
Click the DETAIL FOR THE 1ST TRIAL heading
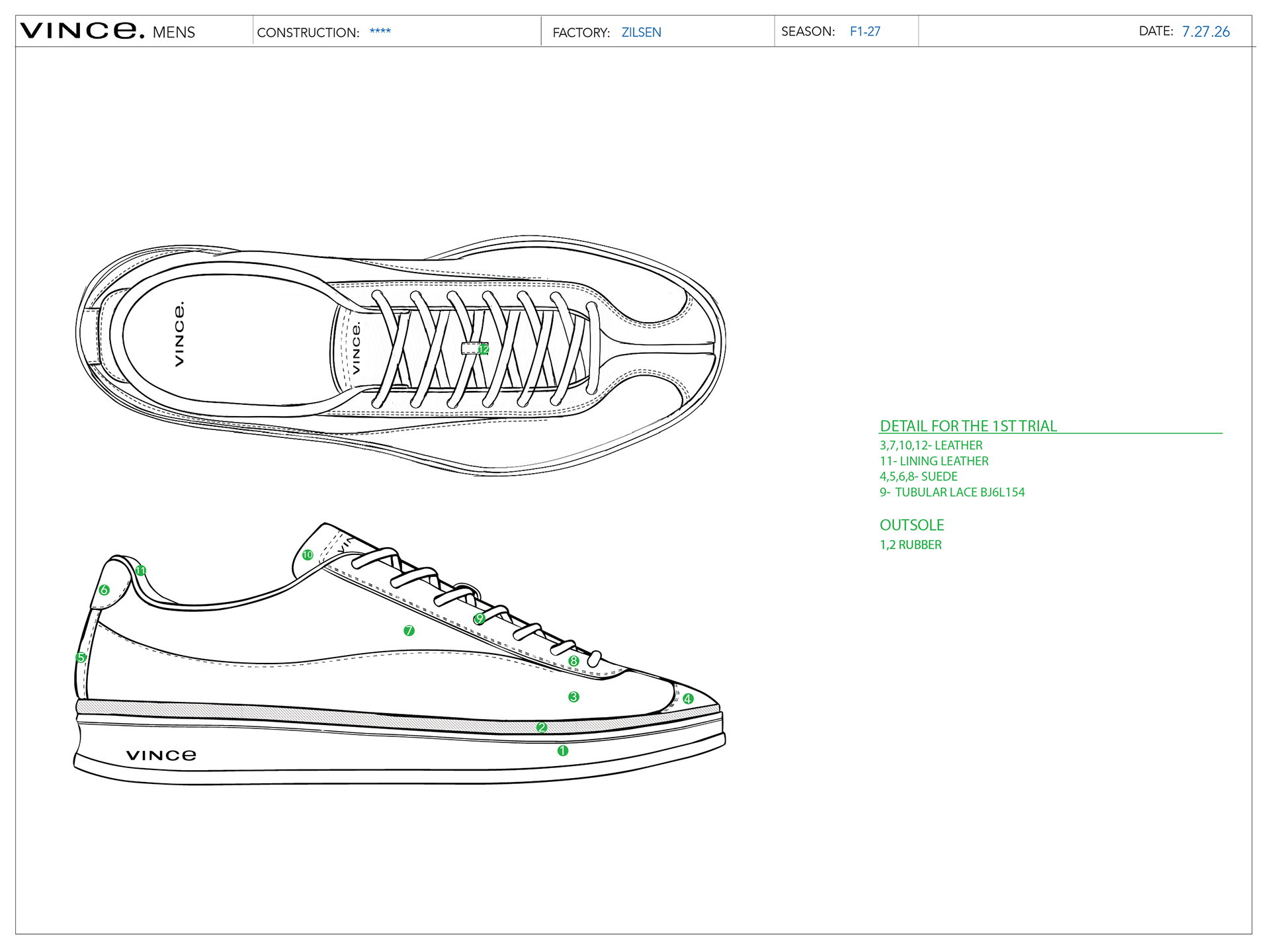pos(968,426)
